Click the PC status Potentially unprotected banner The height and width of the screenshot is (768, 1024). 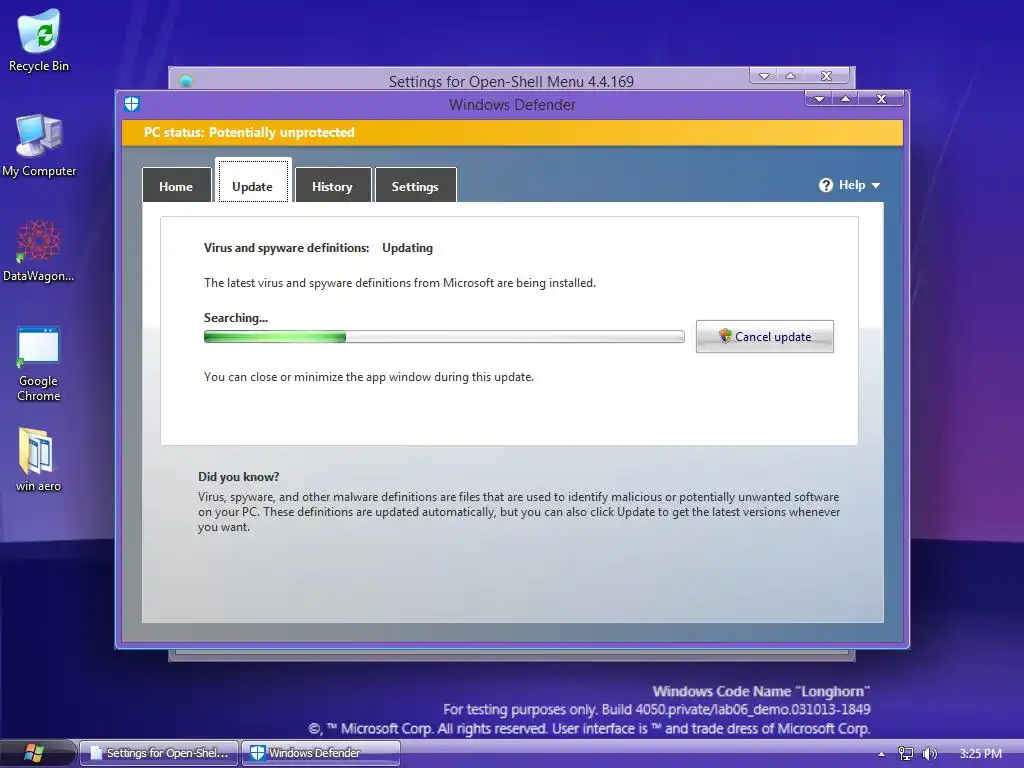(x=513, y=133)
